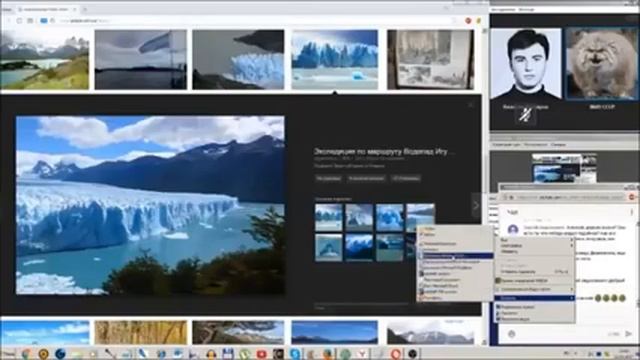Open the Yandex browser icon in the taskbar
The image size is (640, 360).
tap(362, 354)
